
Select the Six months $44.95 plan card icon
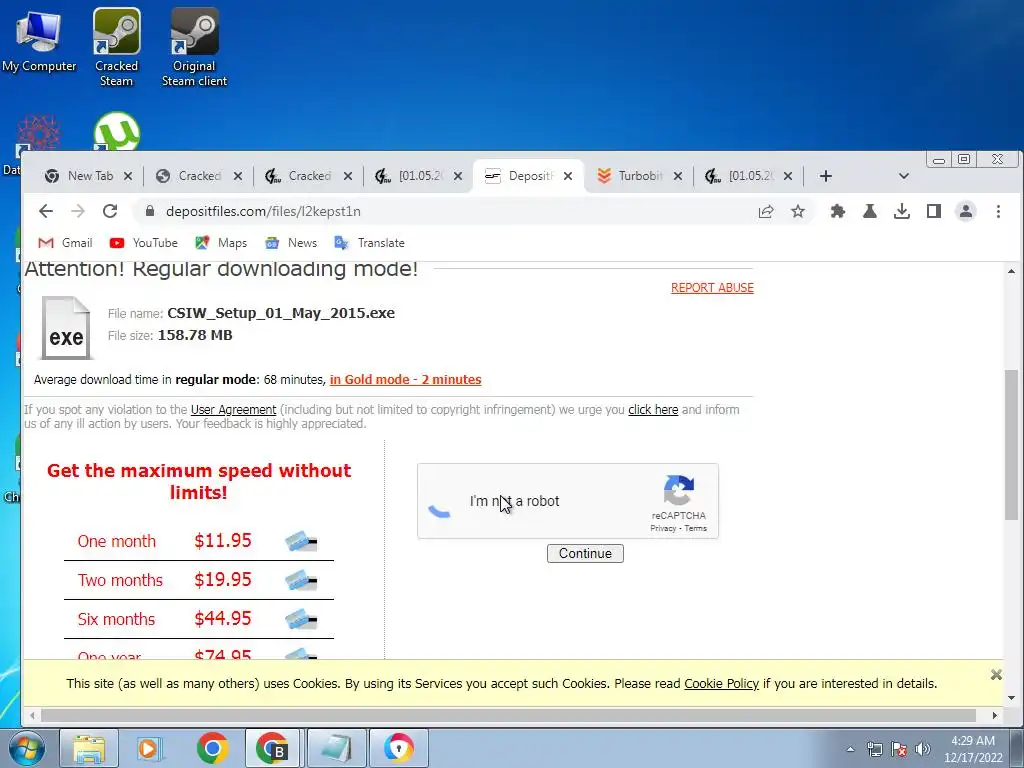click(301, 618)
